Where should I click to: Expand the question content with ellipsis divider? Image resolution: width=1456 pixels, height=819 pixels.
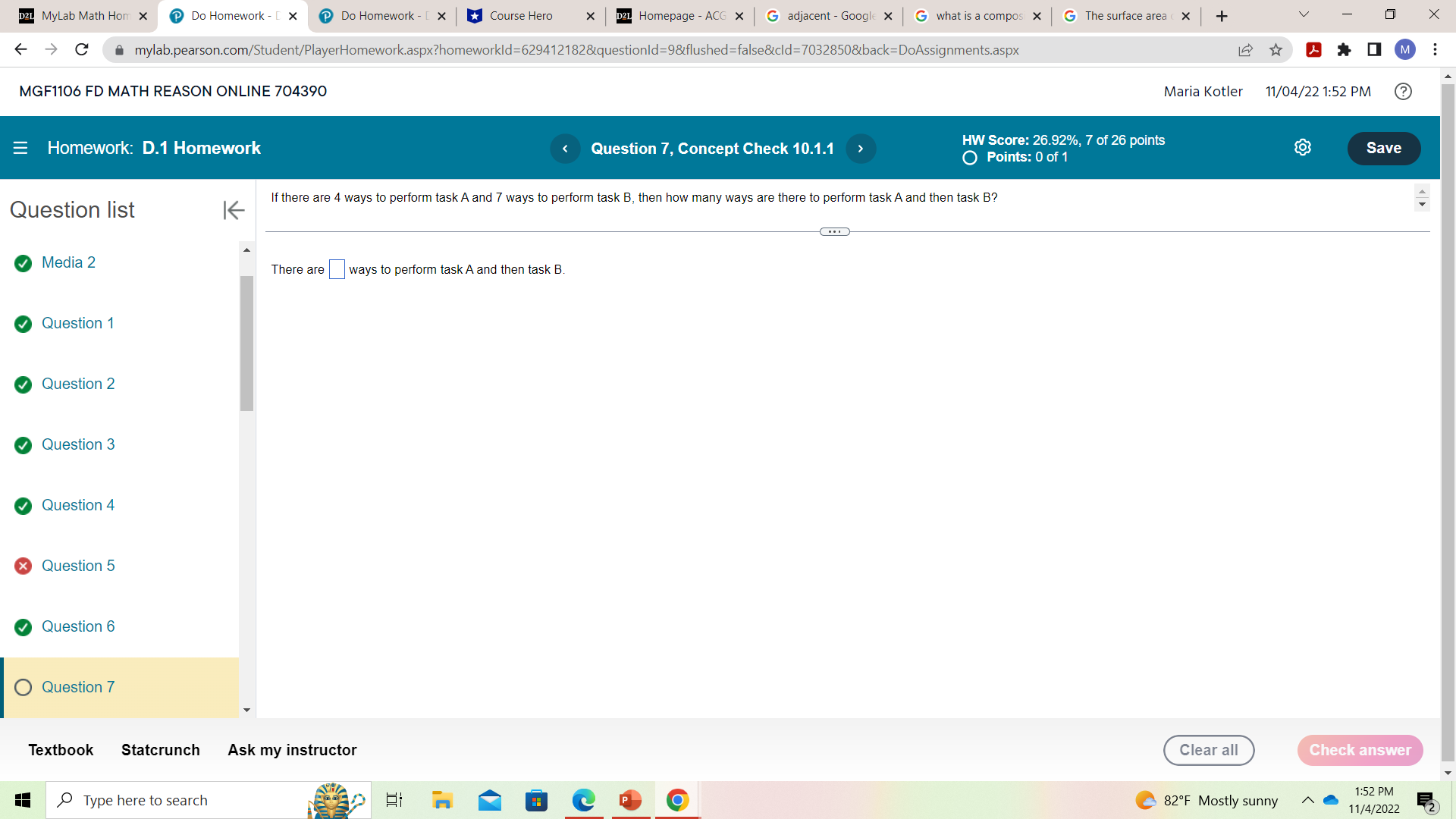[x=834, y=231]
